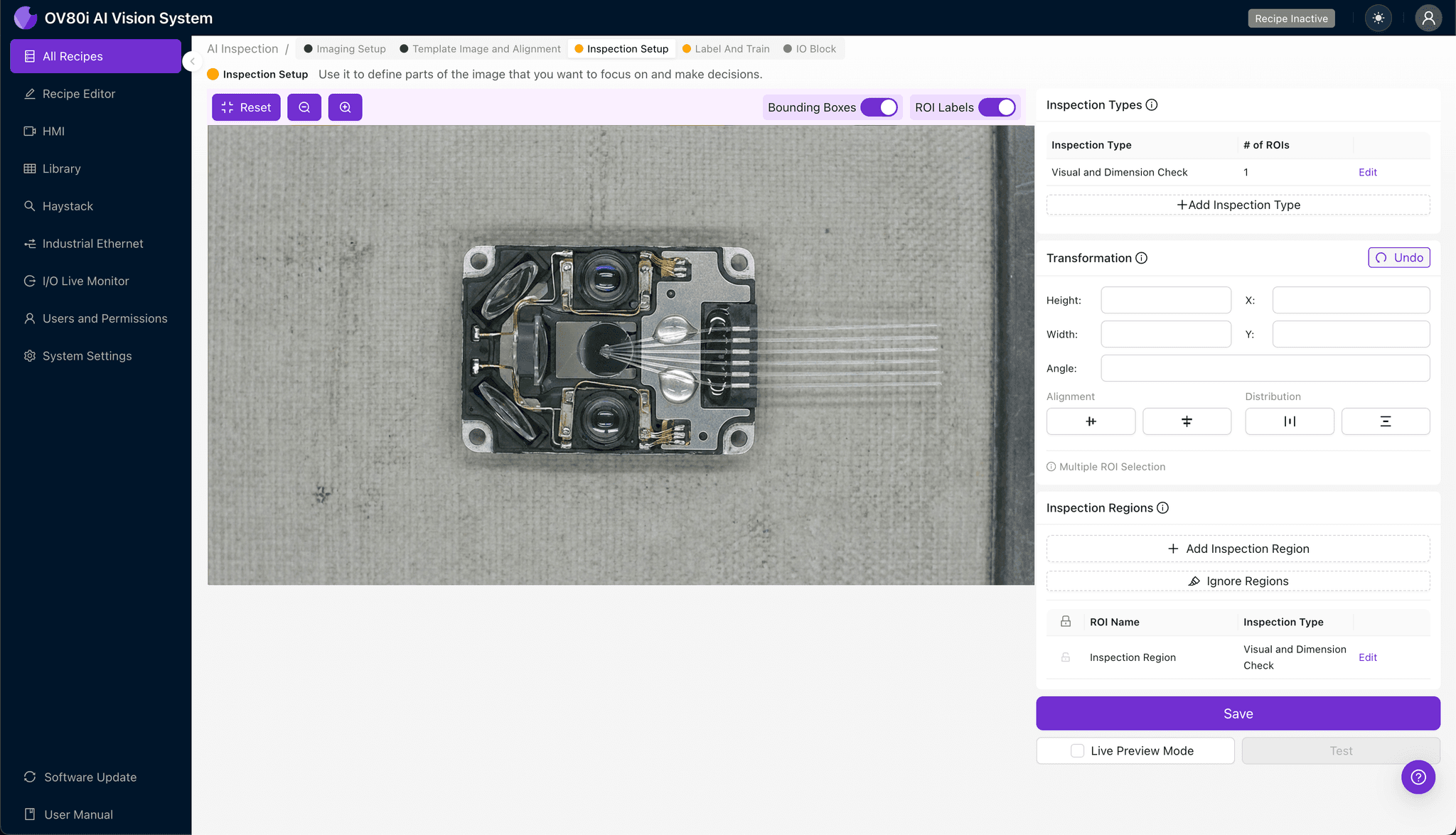Viewport: 1456px width, 835px height.
Task: Apply vertical distribution to ROIs
Action: click(1385, 421)
